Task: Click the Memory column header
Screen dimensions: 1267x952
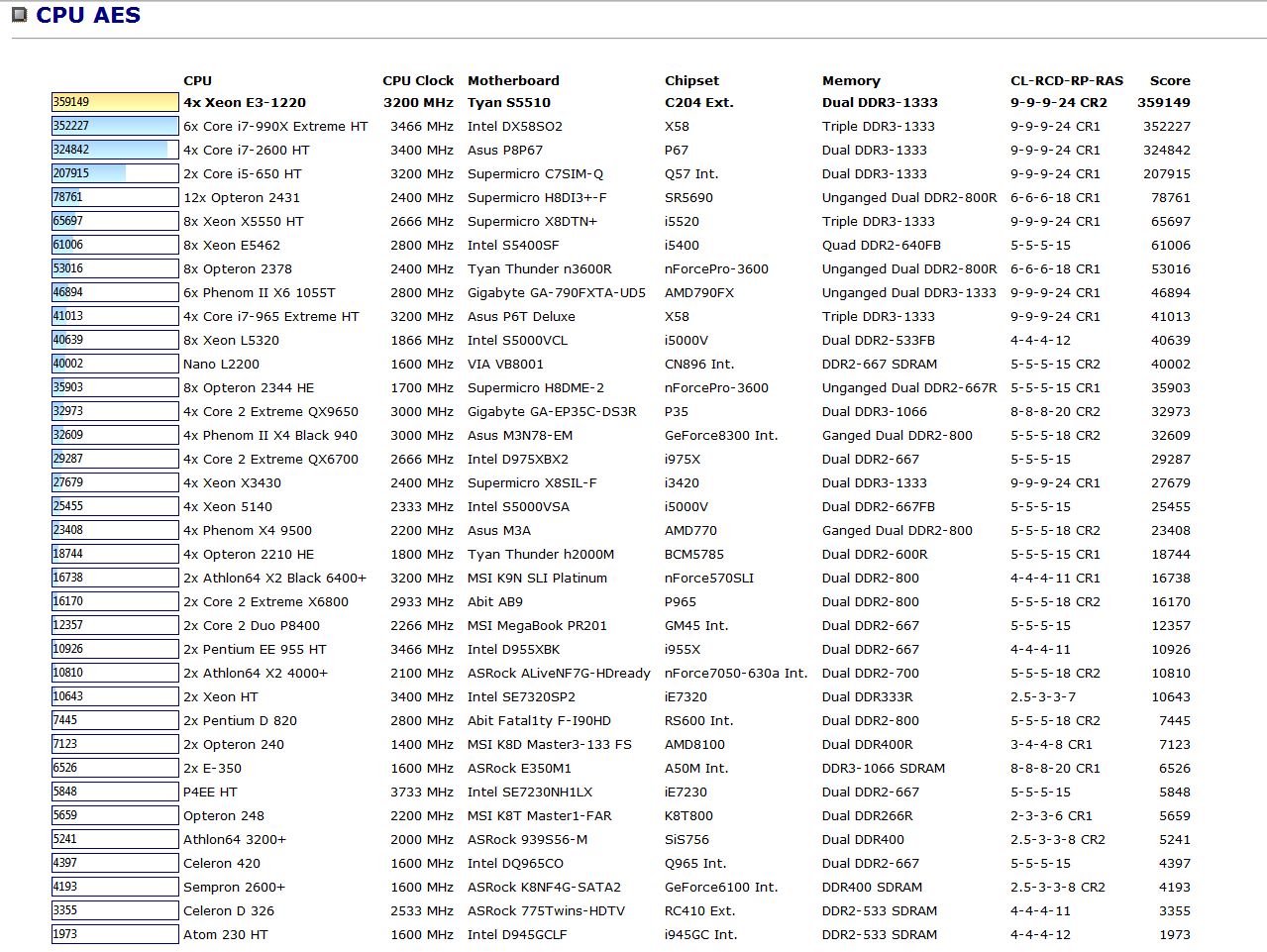Action: point(851,80)
